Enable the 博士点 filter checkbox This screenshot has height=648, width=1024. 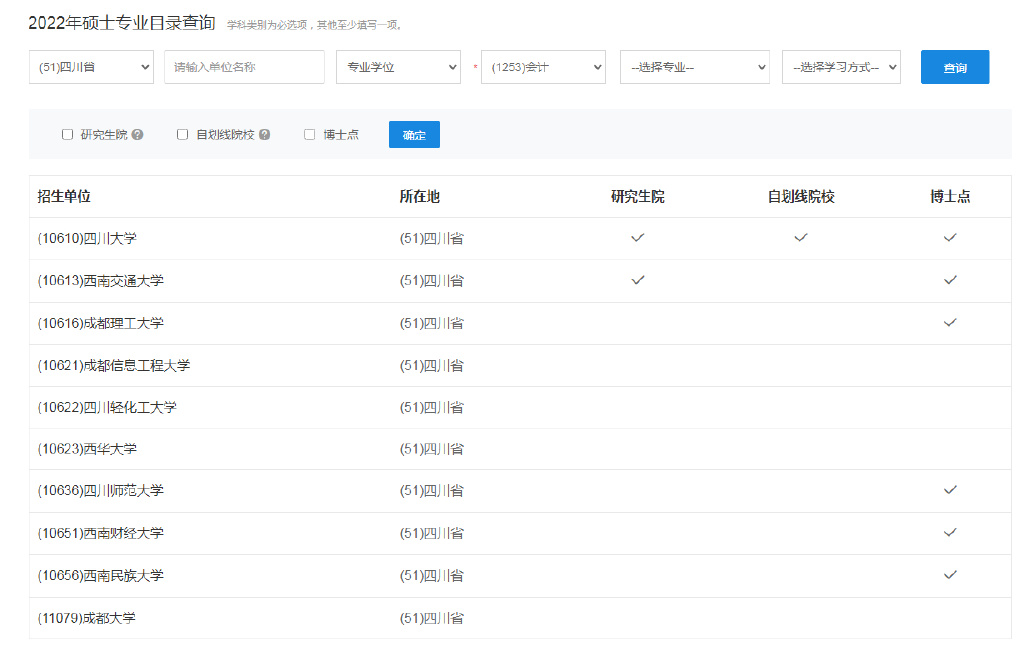(310, 134)
